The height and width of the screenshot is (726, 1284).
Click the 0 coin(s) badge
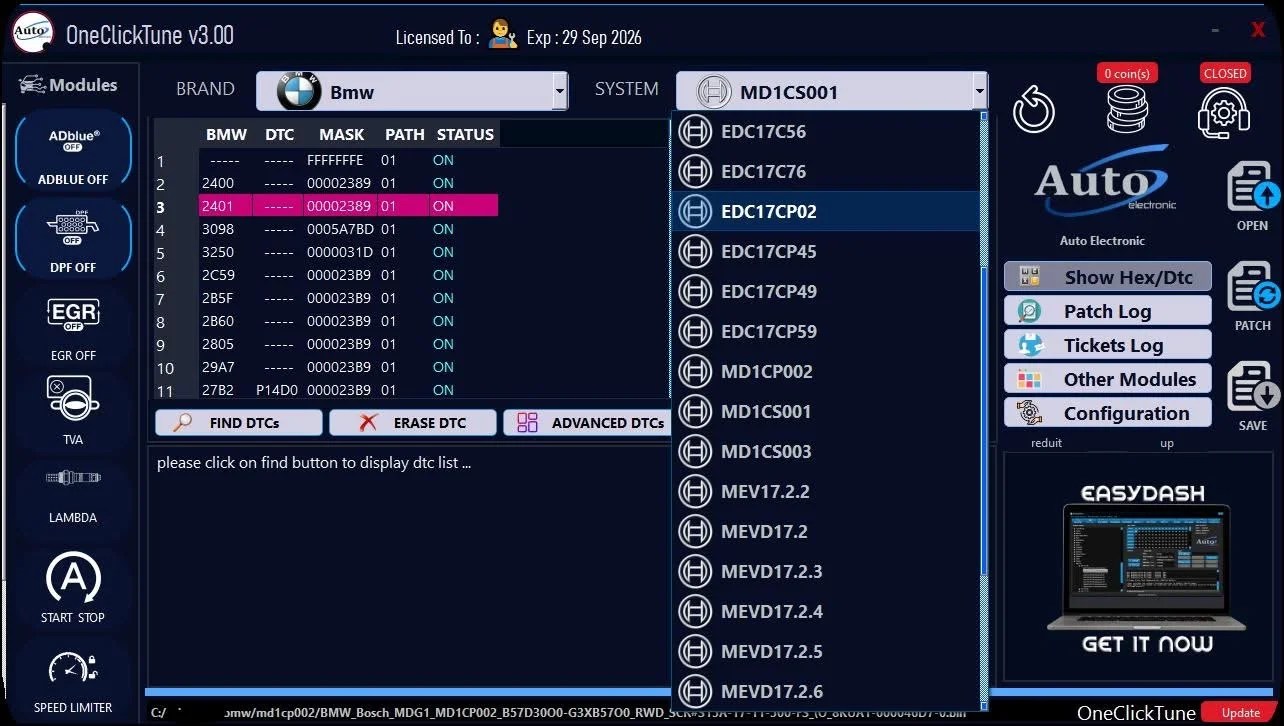[1127, 73]
